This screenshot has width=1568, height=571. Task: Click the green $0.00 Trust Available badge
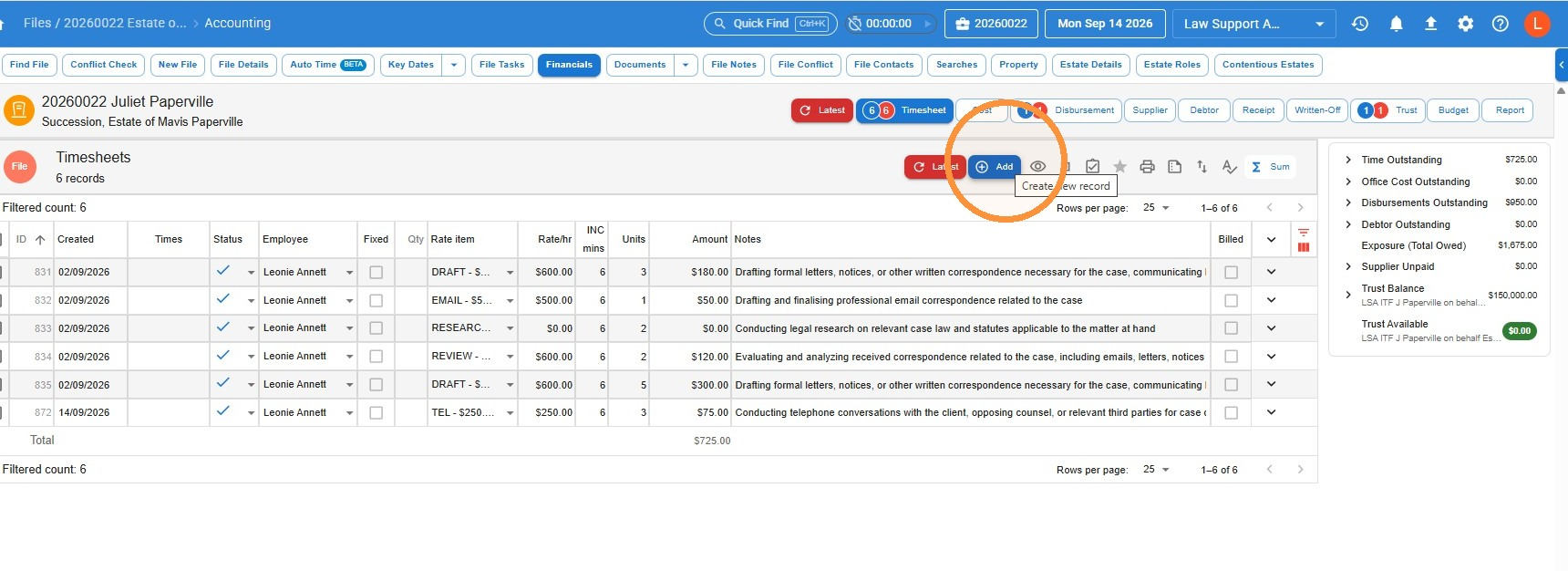[1519, 331]
